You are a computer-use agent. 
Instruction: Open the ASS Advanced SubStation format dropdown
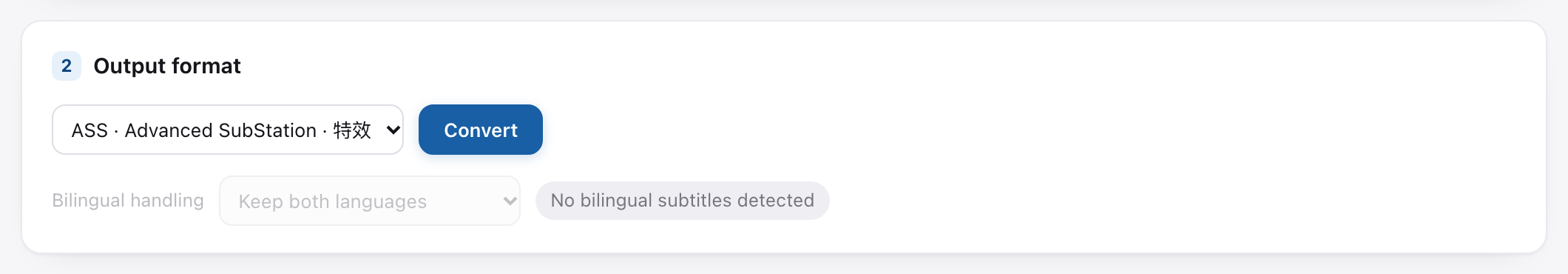(228, 130)
